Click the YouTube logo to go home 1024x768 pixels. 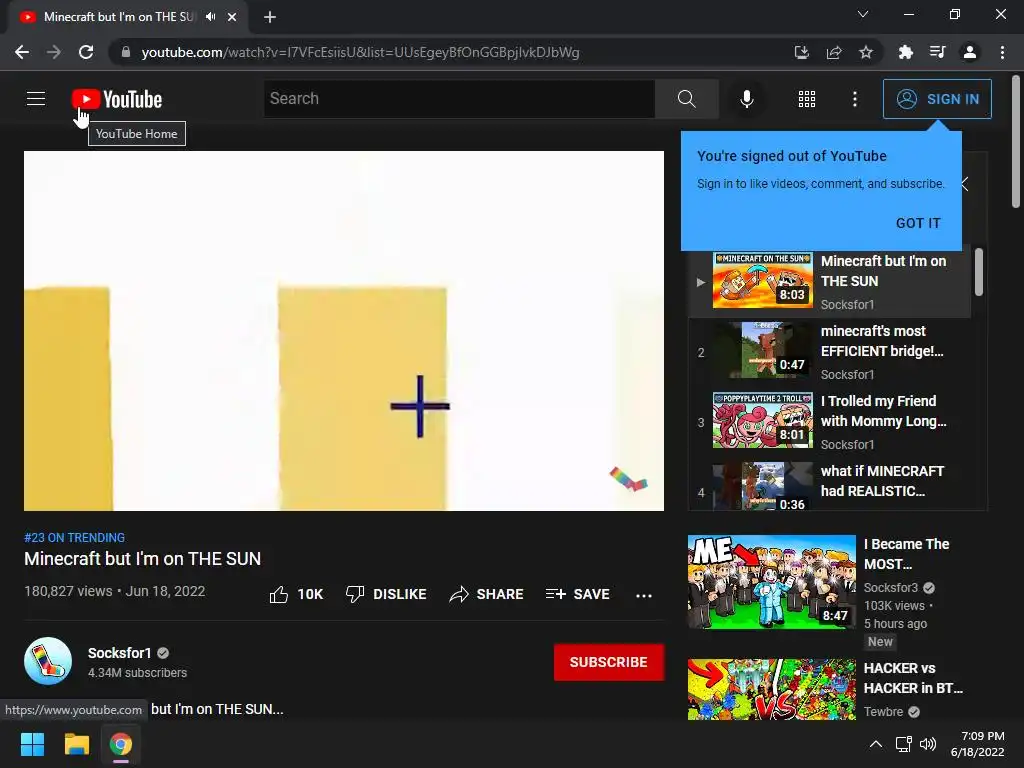(x=117, y=99)
